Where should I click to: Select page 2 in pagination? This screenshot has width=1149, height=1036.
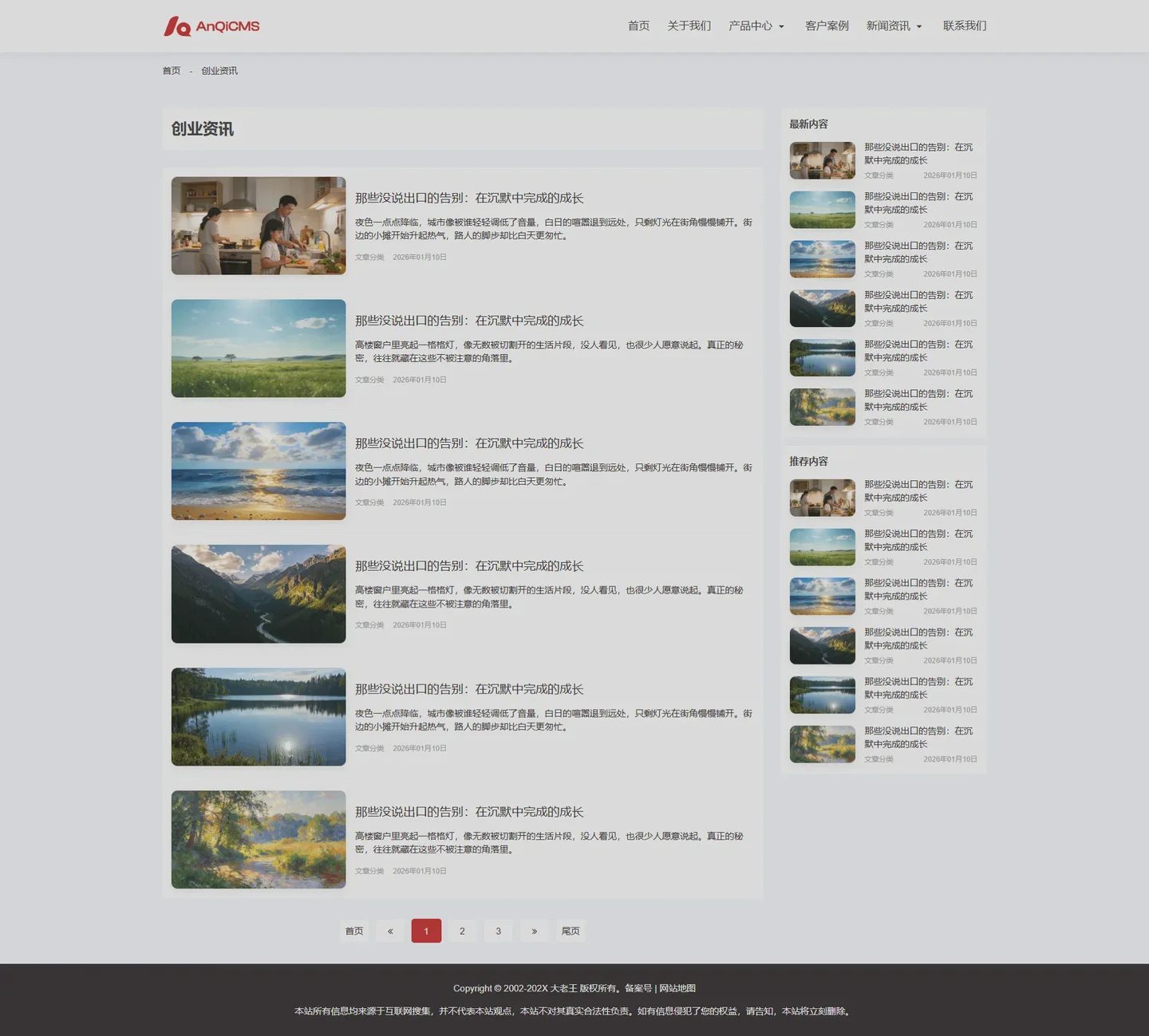(x=462, y=931)
